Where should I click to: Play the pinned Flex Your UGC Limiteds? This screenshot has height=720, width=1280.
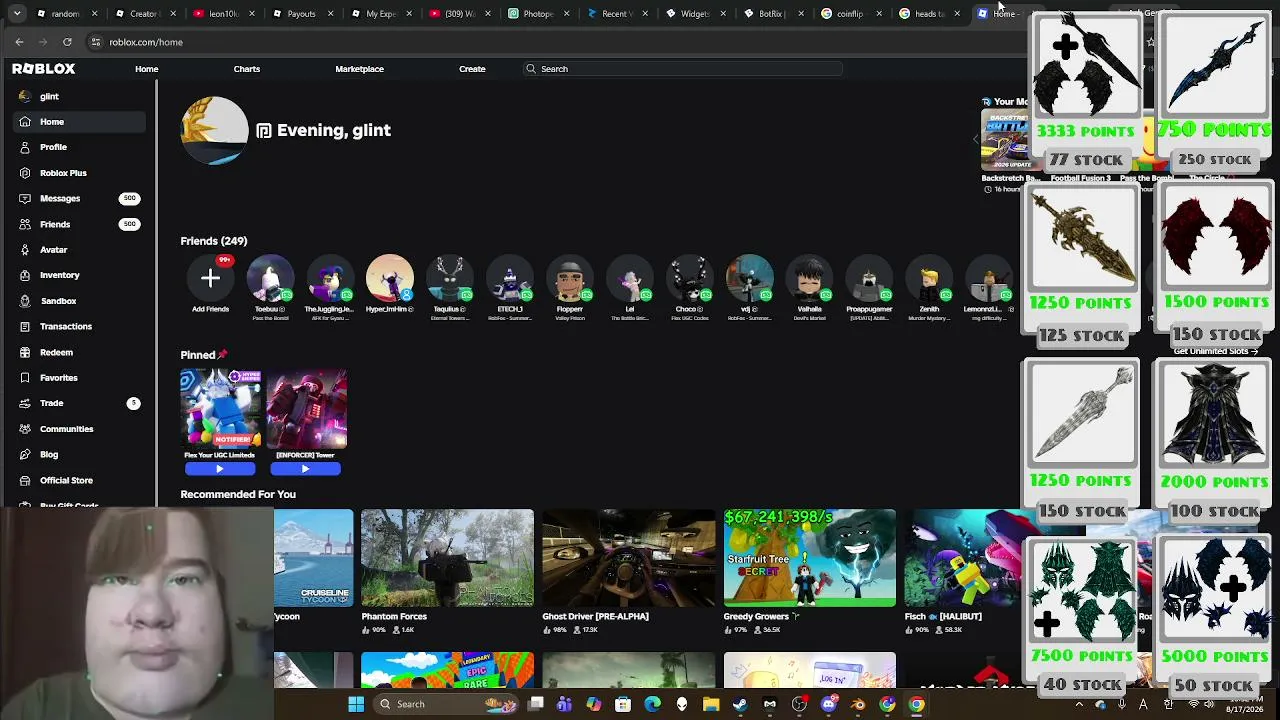(x=219, y=468)
